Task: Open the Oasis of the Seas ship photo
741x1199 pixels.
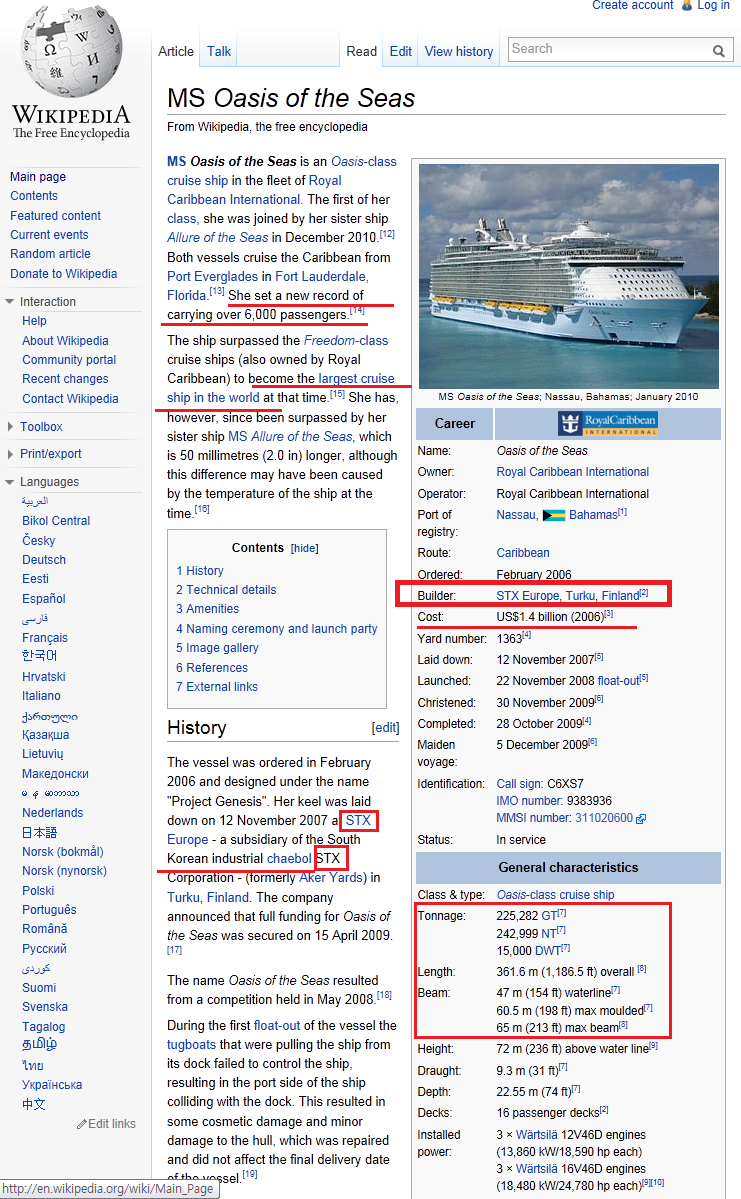Action: (x=568, y=276)
